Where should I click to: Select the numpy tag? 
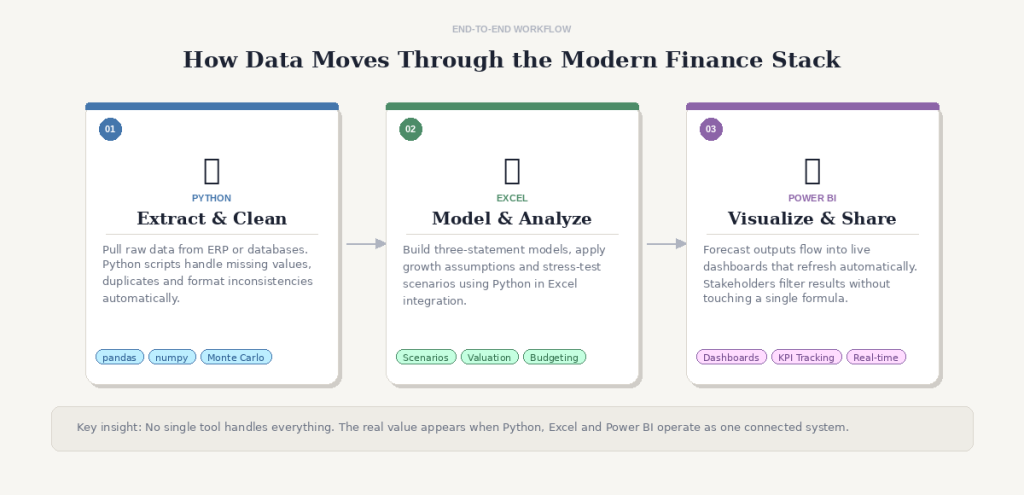click(x=172, y=357)
